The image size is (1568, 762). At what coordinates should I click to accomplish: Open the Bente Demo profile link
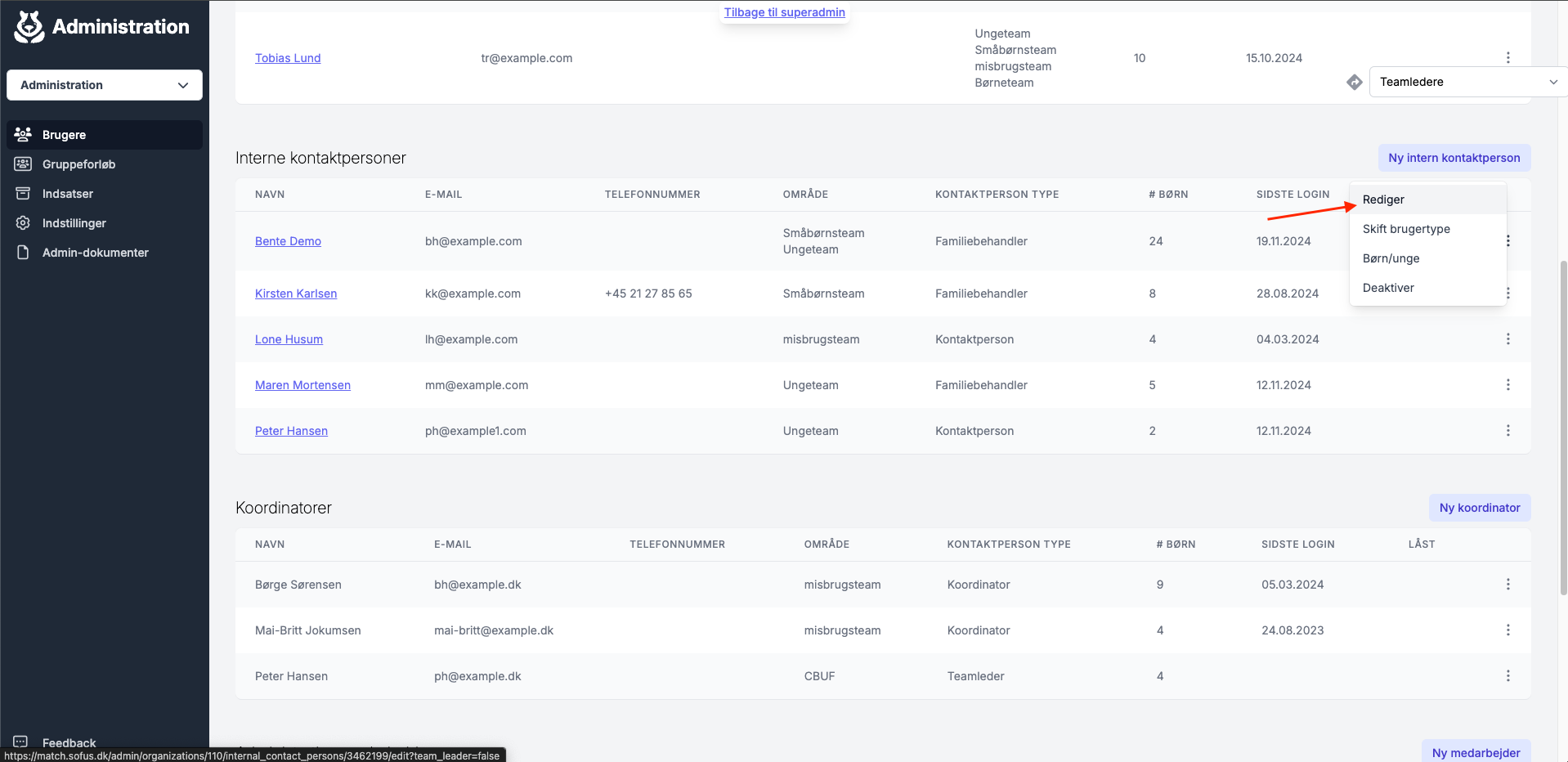tap(288, 241)
